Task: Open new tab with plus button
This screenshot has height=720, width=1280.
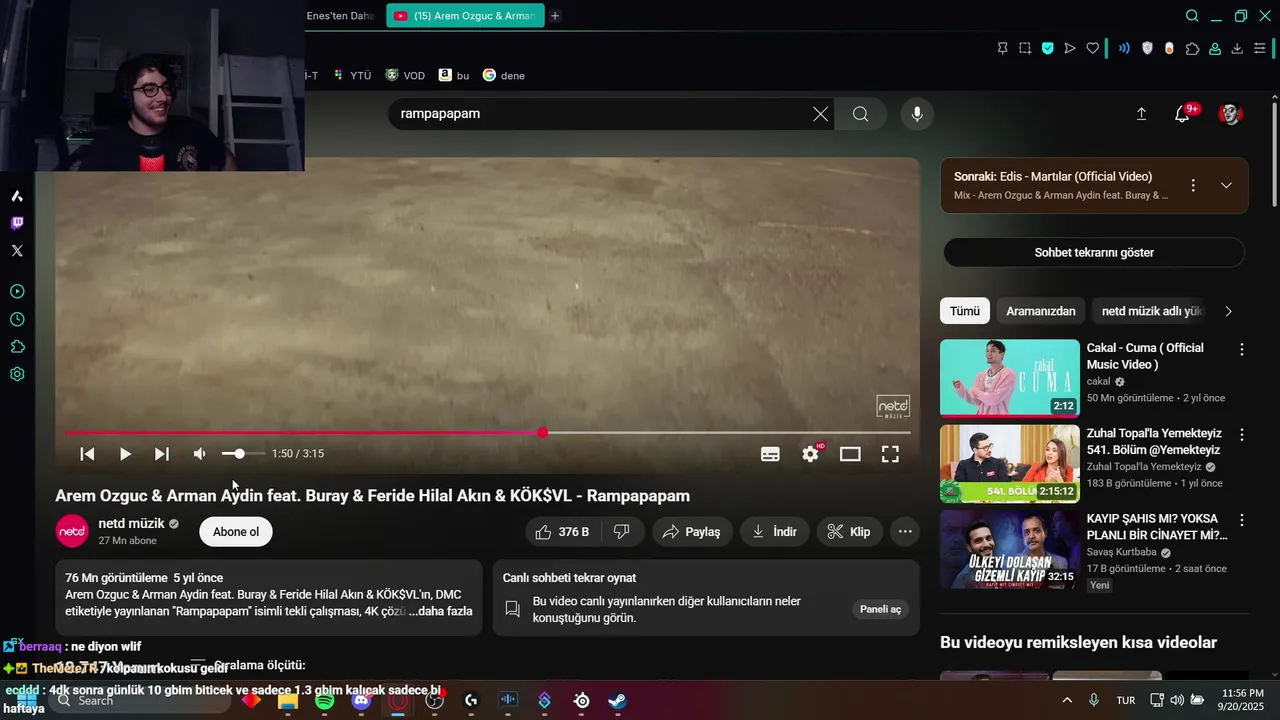Action: pyautogui.click(x=555, y=16)
